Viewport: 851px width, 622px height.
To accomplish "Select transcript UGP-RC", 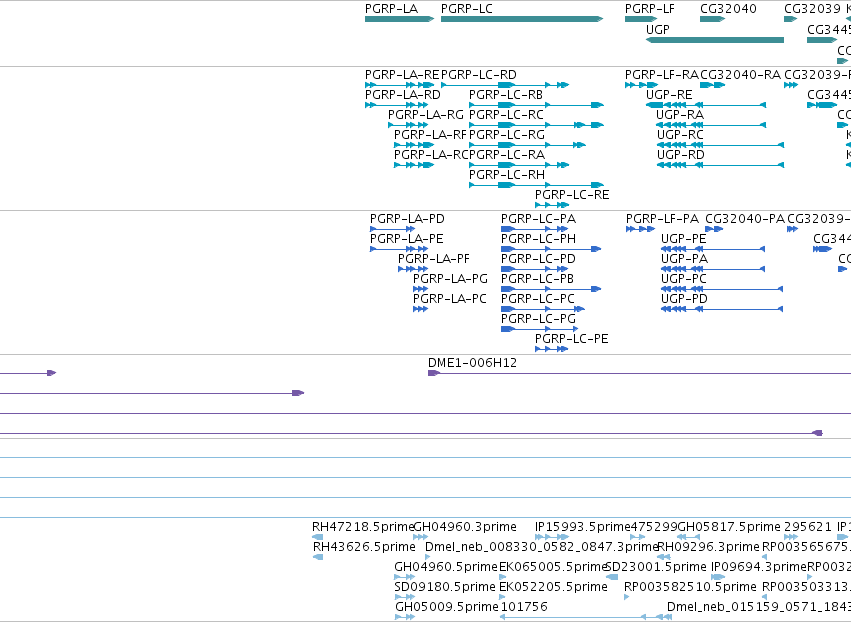I will point(681,135).
